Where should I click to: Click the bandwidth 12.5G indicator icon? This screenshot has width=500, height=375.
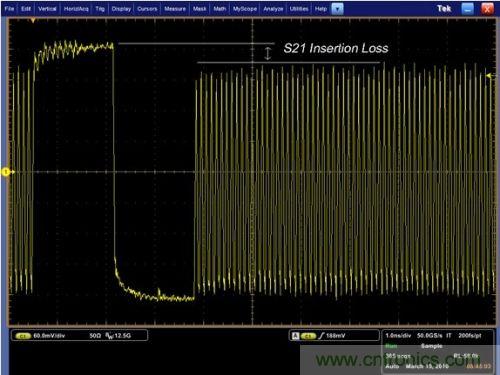click(109, 336)
